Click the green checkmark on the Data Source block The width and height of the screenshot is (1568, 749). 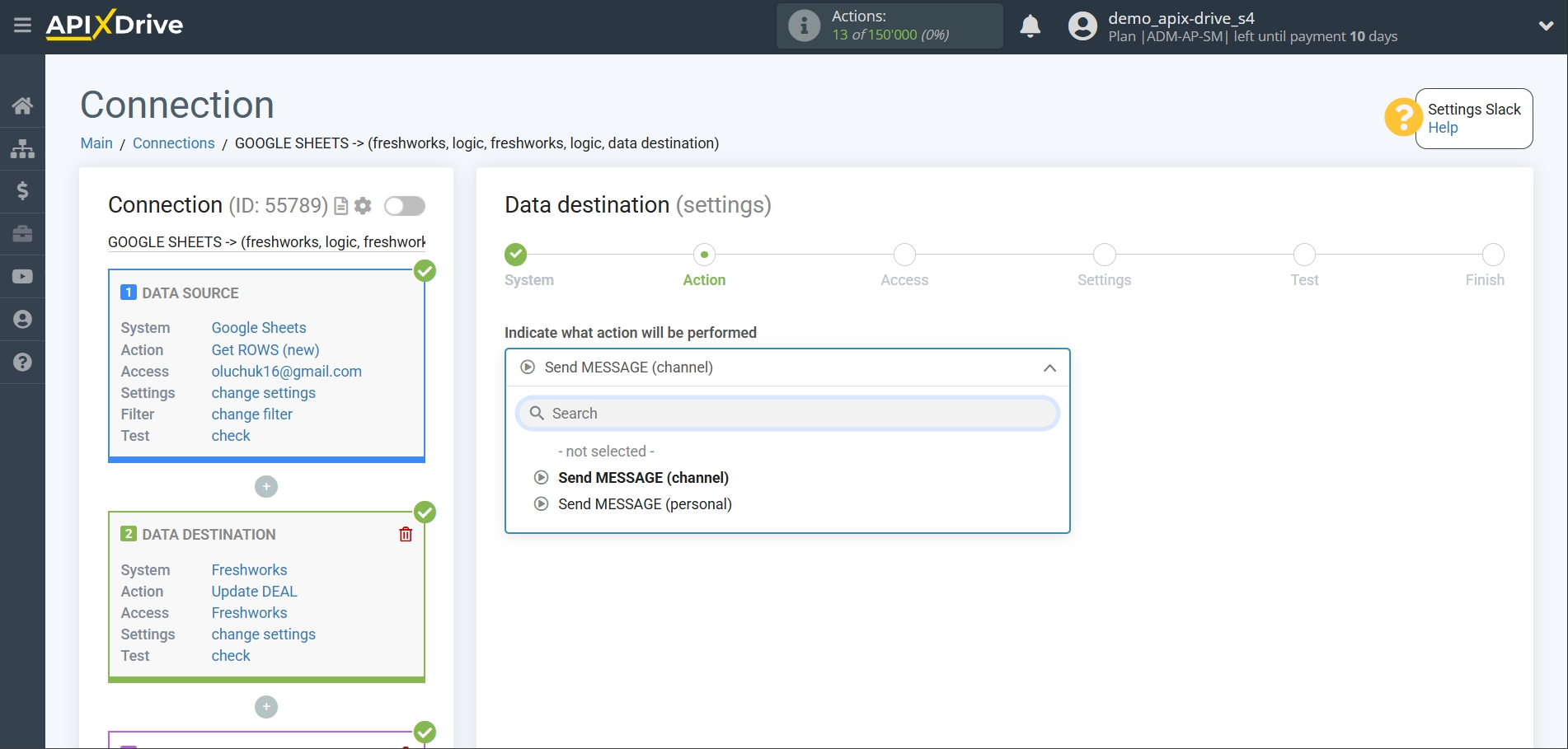(x=425, y=270)
